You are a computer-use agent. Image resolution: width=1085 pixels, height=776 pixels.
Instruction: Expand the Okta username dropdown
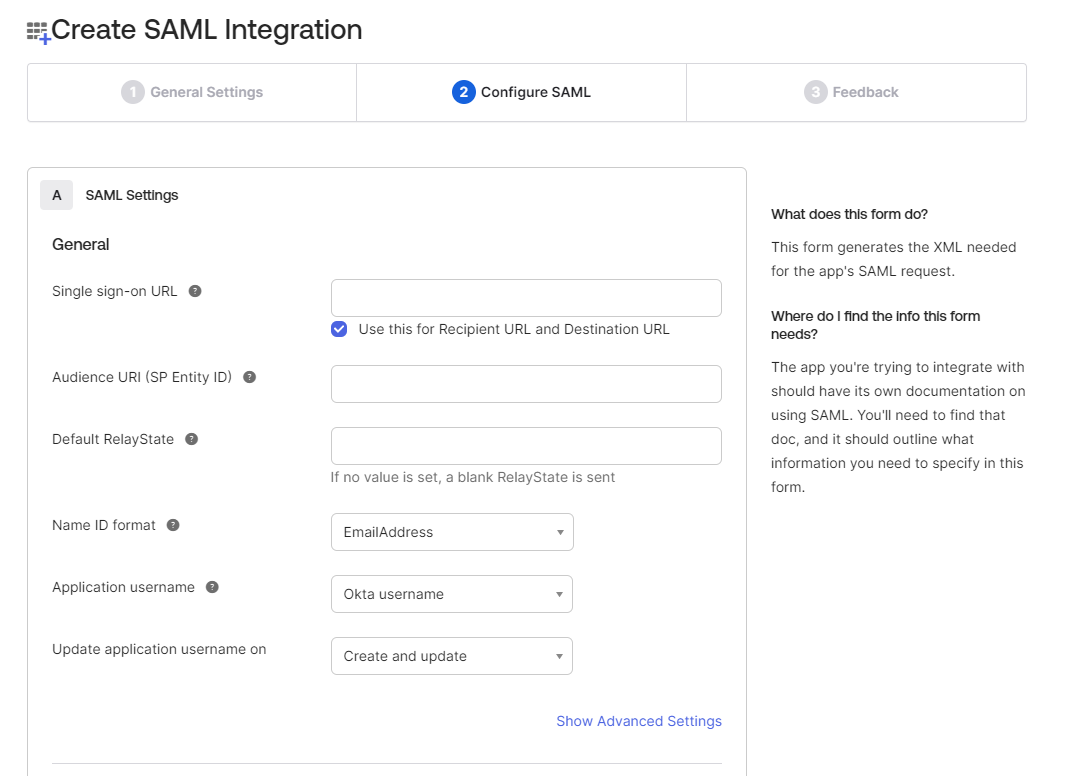pos(452,594)
